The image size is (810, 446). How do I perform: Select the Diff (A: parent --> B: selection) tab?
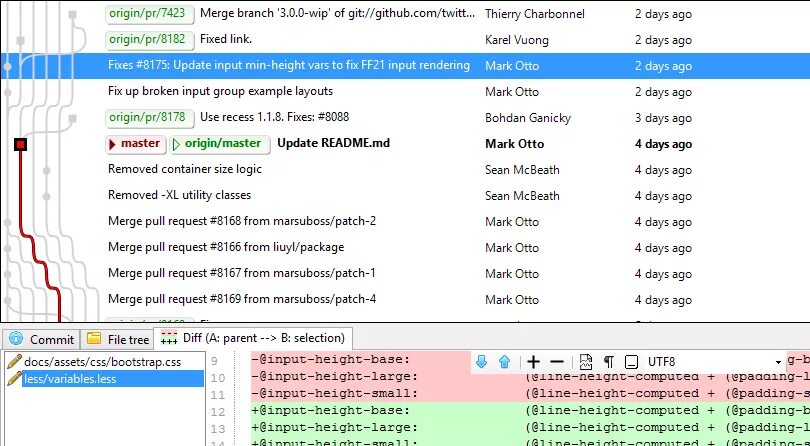coord(253,339)
